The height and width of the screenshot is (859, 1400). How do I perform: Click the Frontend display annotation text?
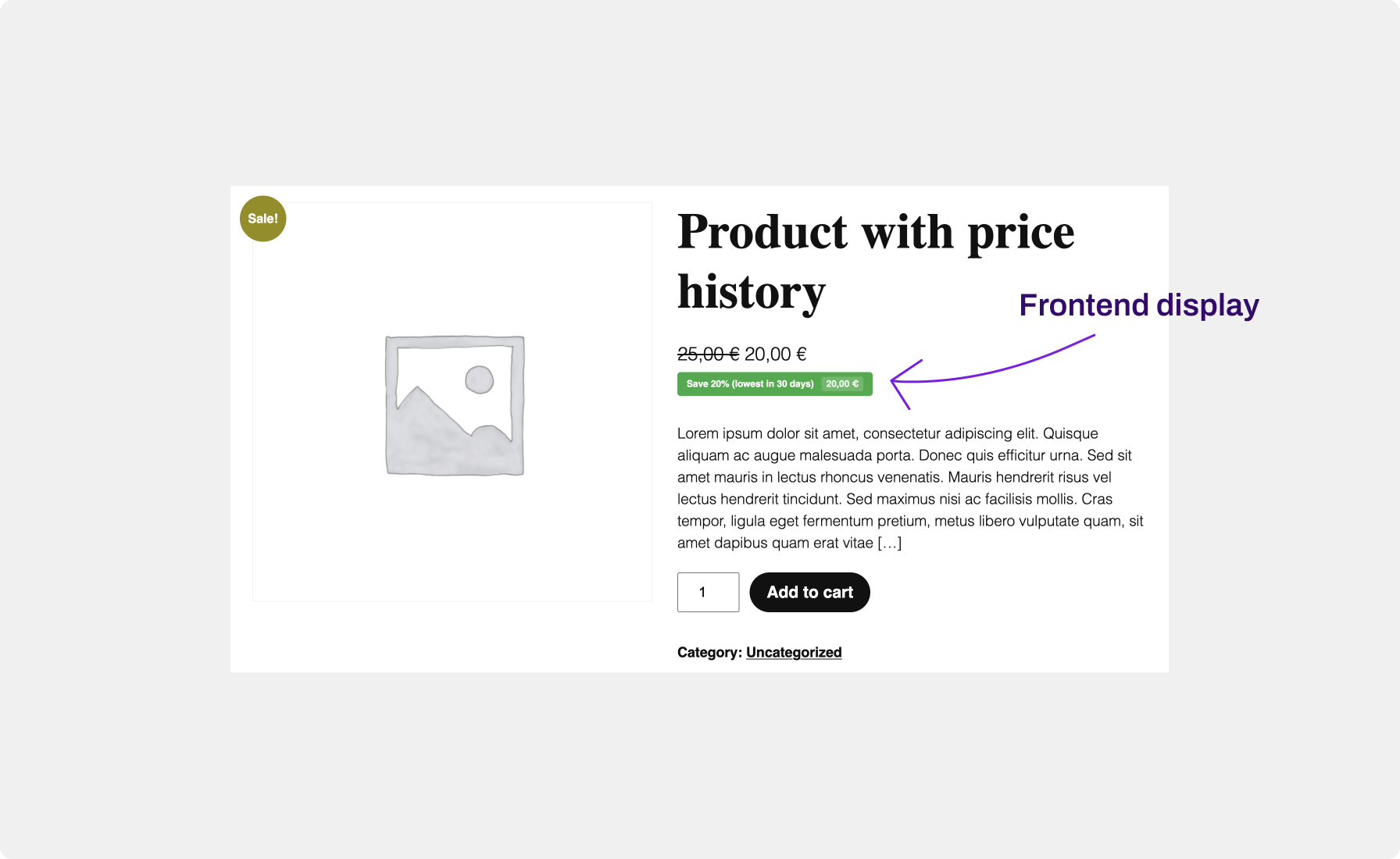(x=1140, y=305)
